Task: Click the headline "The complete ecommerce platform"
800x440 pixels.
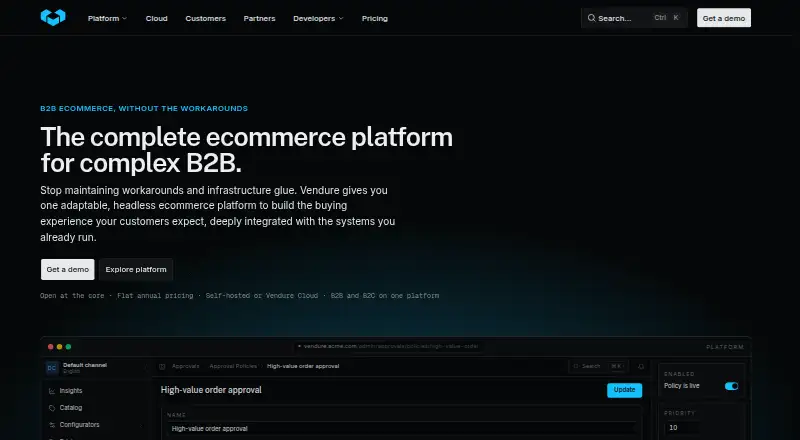Action: point(246,137)
